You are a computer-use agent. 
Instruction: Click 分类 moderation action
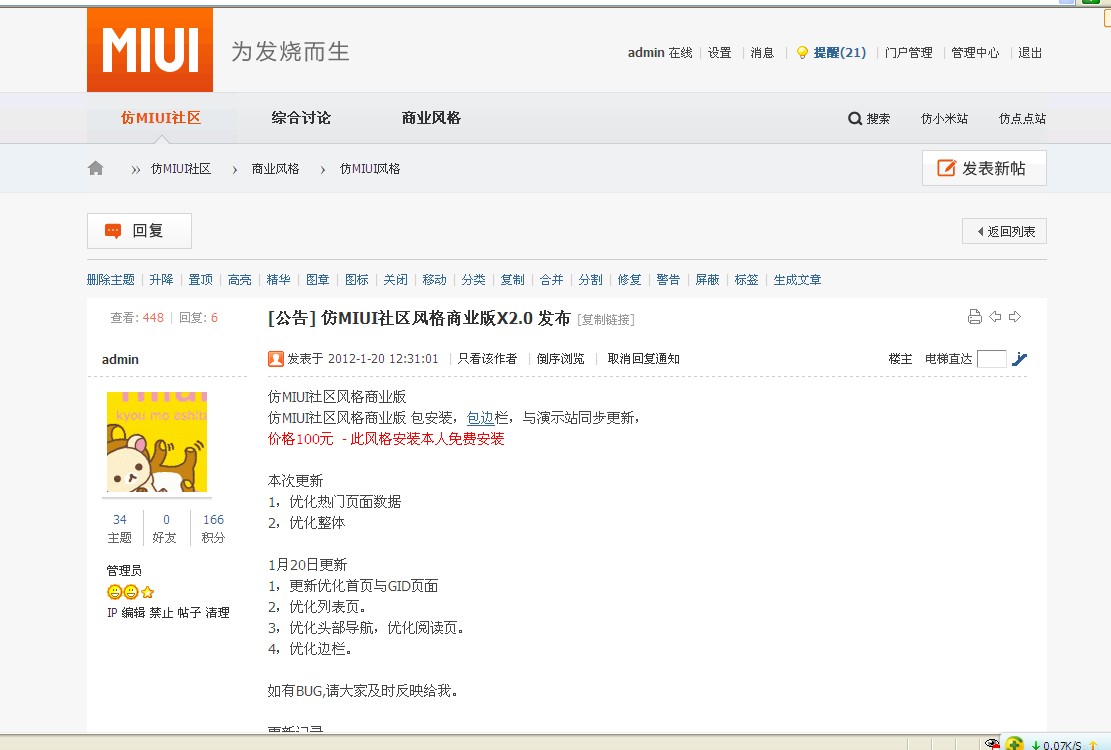[473, 280]
